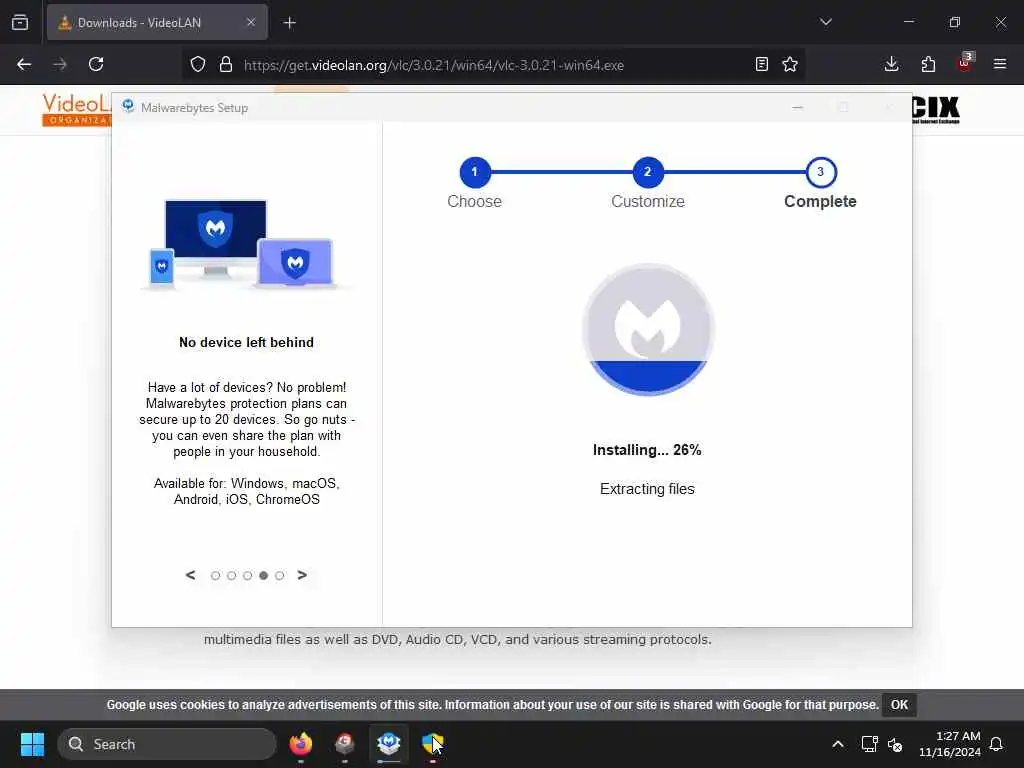Open a new Firefox tab

(x=290, y=23)
